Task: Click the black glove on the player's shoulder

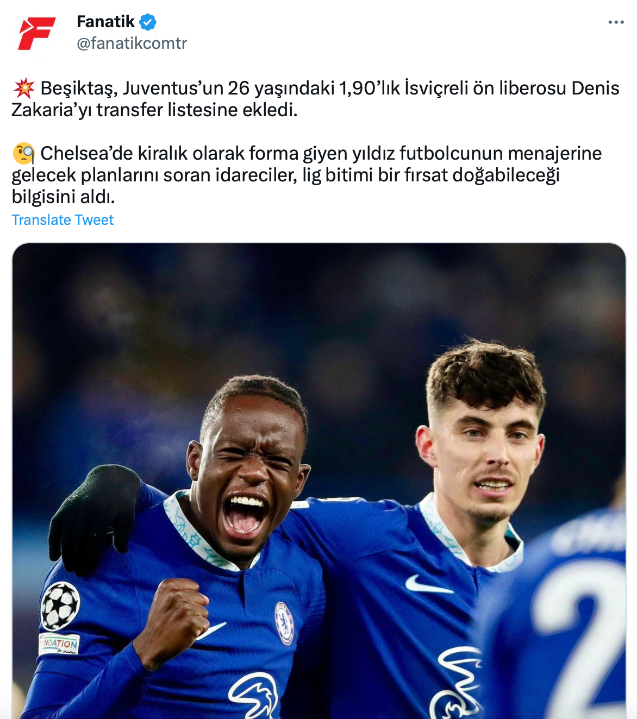Action: coord(95,518)
